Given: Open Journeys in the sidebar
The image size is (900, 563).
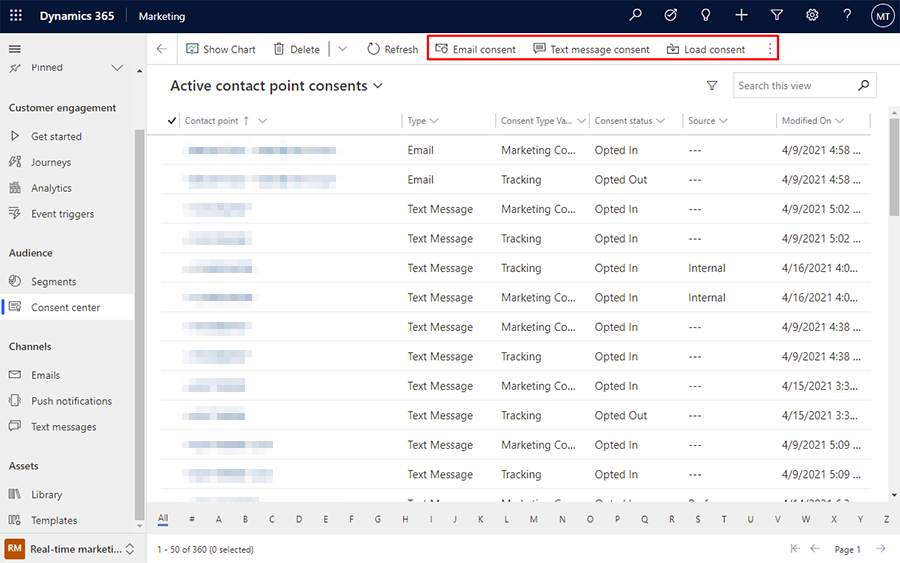Looking at the screenshot, I should [51, 162].
